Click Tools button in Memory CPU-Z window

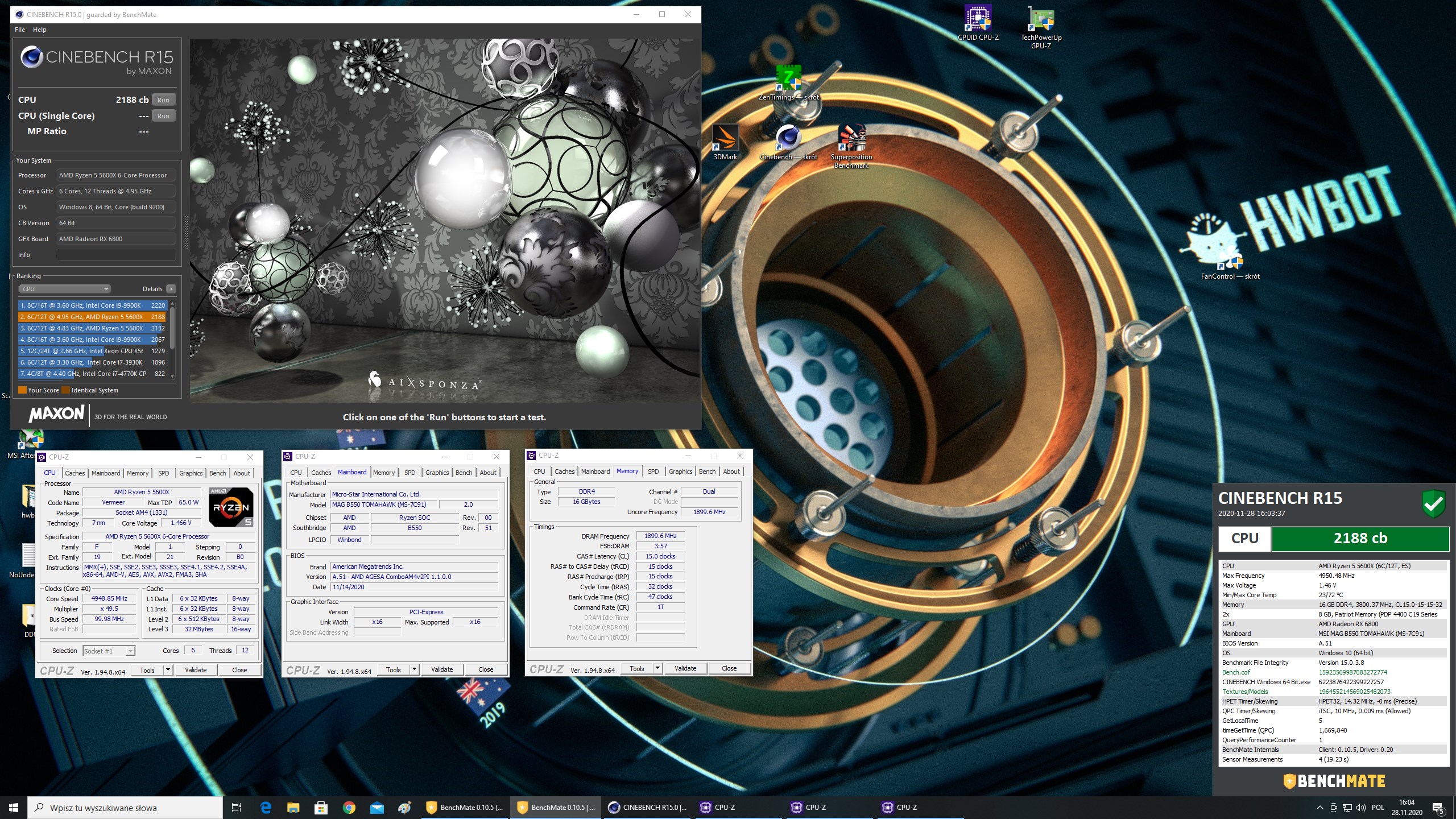tap(636, 668)
